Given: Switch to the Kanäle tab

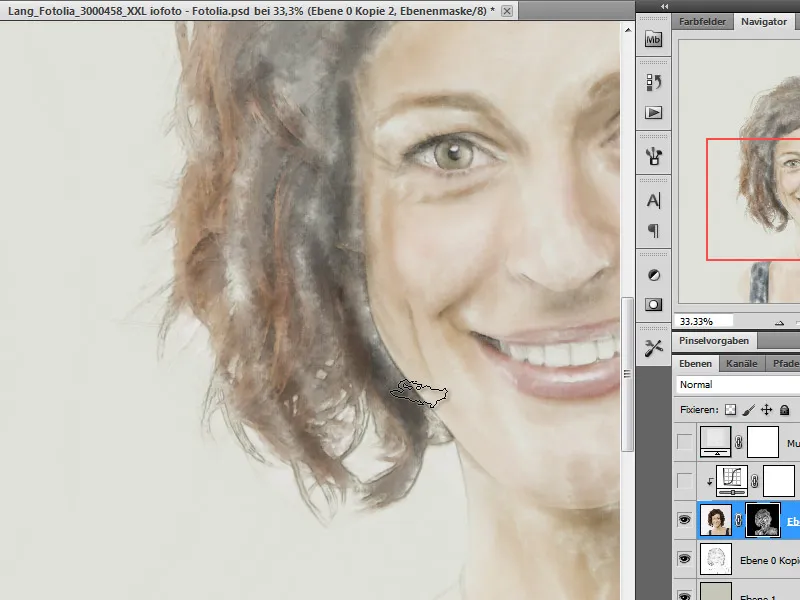Looking at the screenshot, I should [x=742, y=365].
